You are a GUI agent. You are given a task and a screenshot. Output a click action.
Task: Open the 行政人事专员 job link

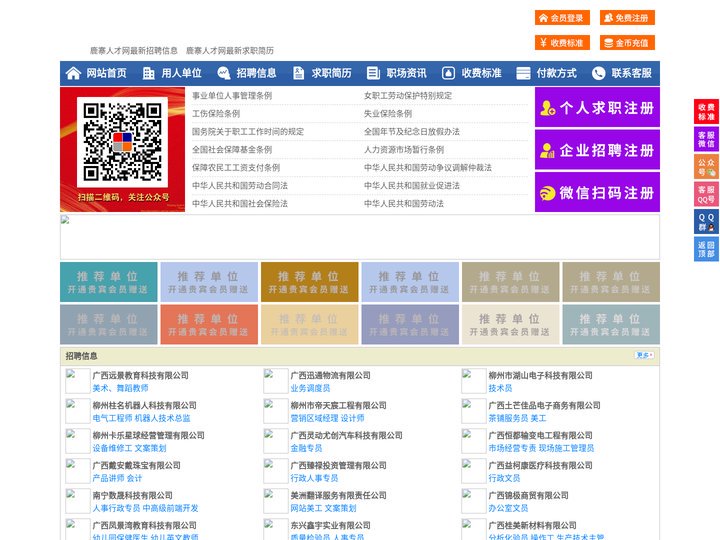pos(314,478)
